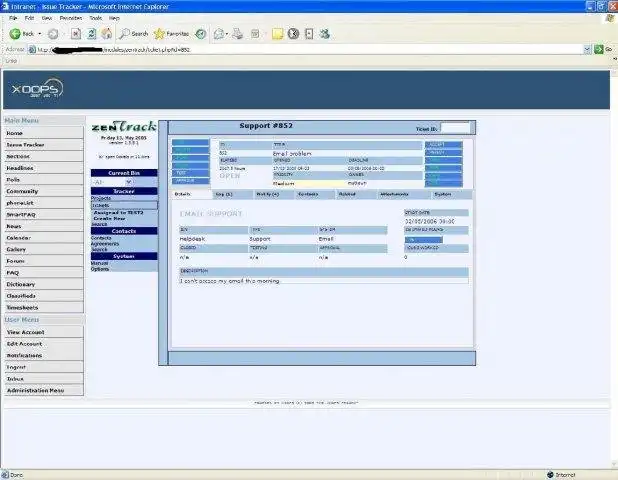Image resolution: width=618 pixels, height=480 pixels.
Task: Switch to the System ticket tab
Action: [x=452, y=194]
